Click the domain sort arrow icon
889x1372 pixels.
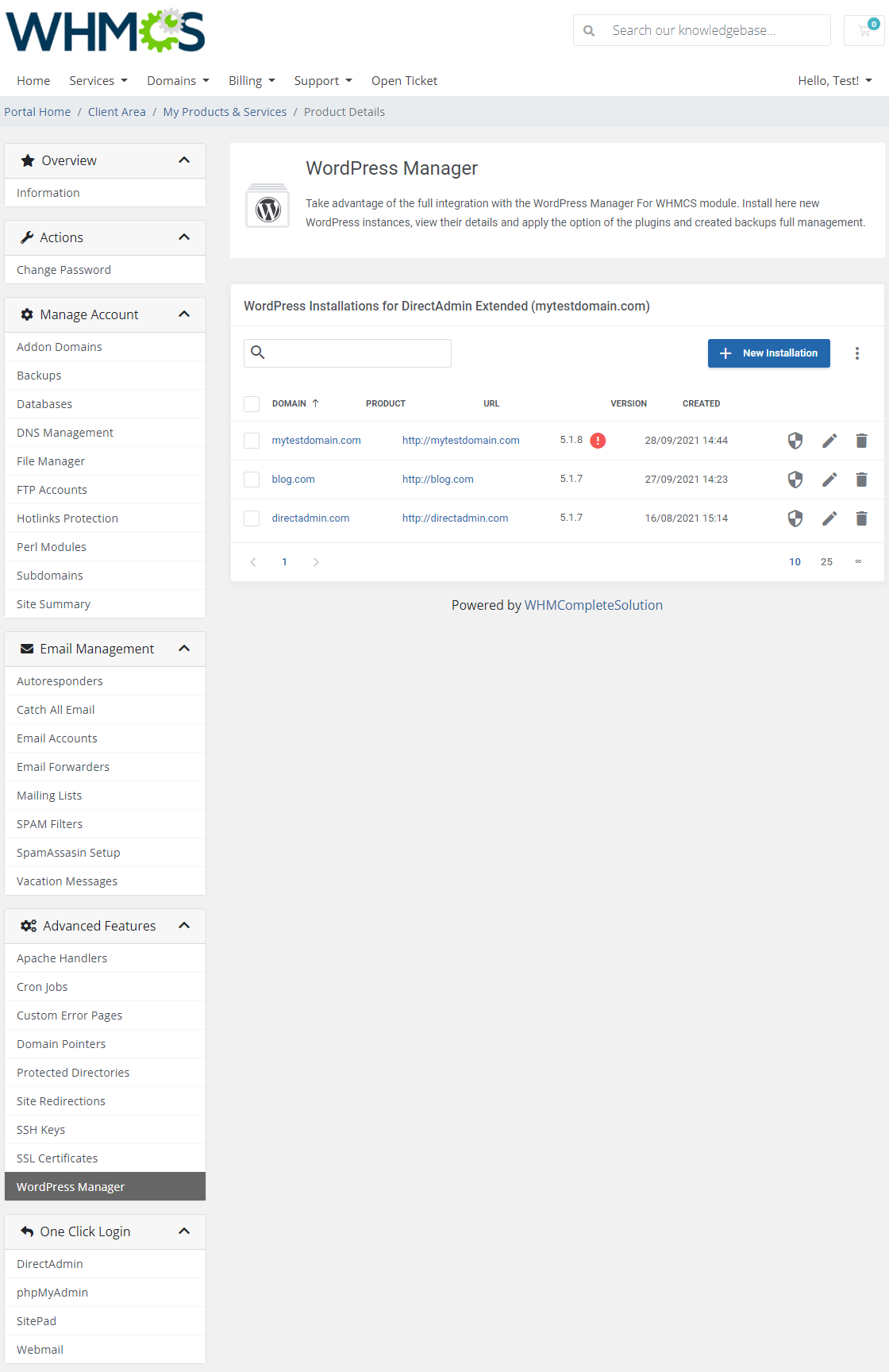315,403
